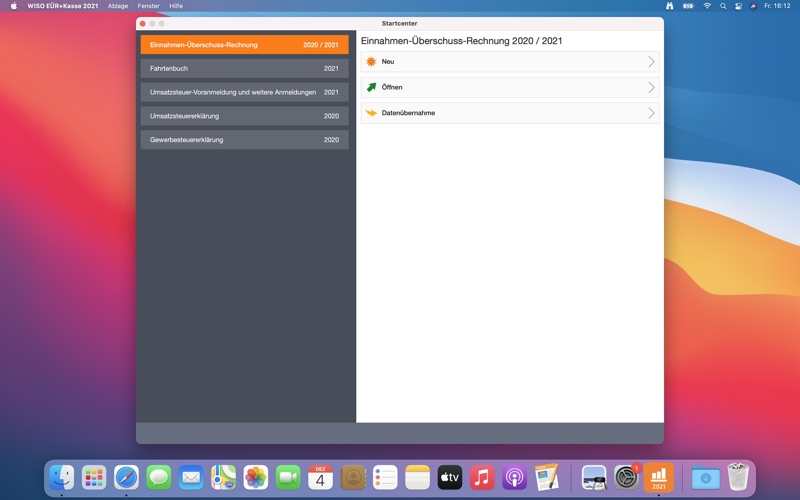Open the Datenübernahme row chevron
Screen dimensions: 800x500
651,113
